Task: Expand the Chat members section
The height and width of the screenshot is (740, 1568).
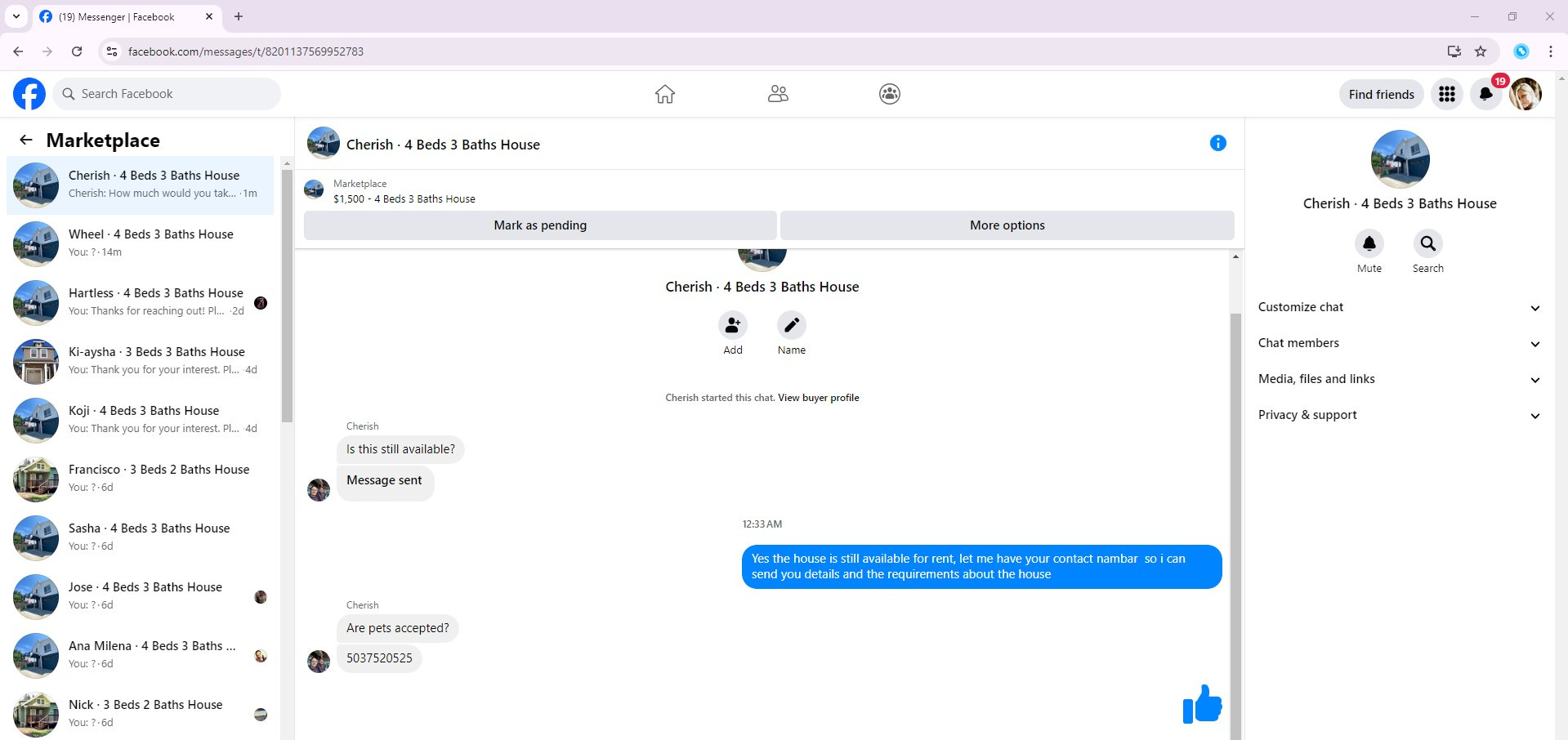Action: pyautogui.click(x=1400, y=343)
